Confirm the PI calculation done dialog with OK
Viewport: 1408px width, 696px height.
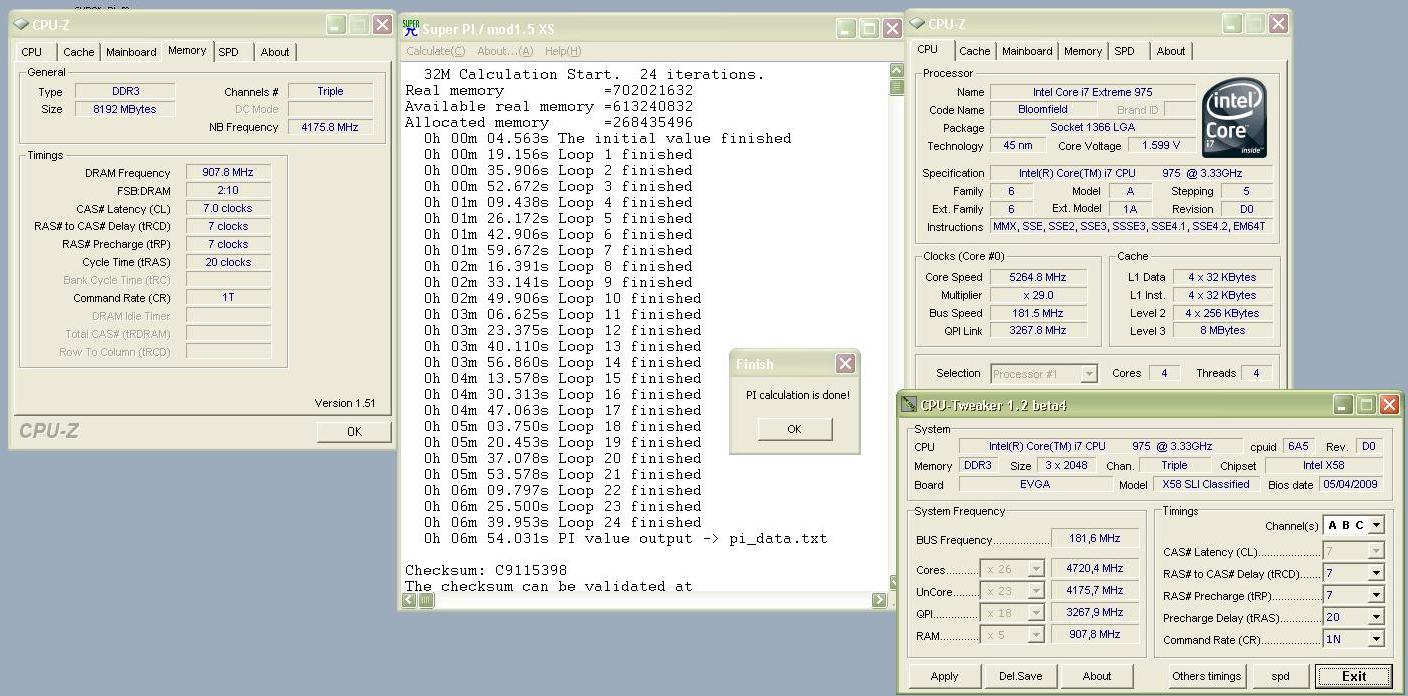coord(794,429)
